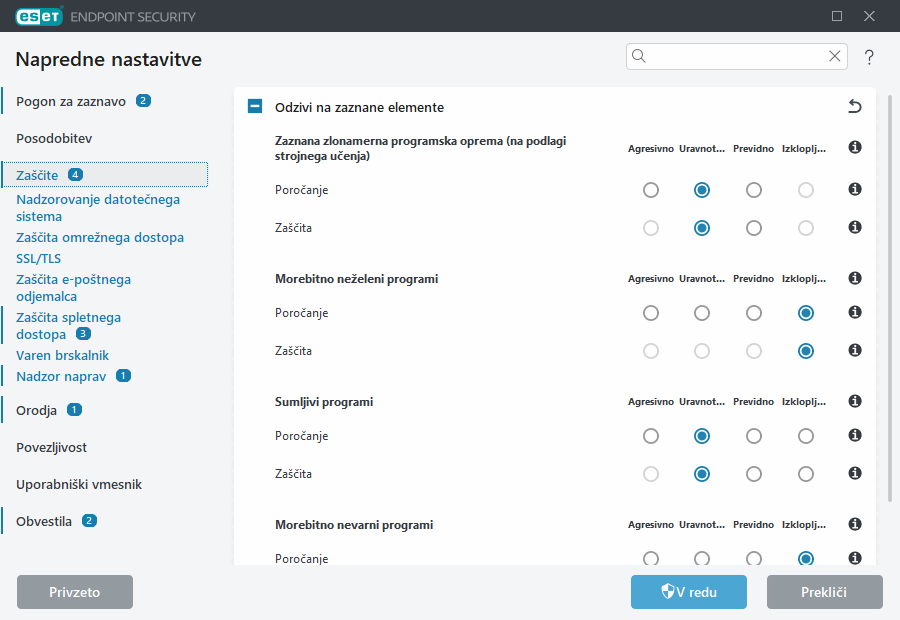The height and width of the screenshot is (620, 900).
Task: Clear the search box with the X icon
Action: coord(835,56)
